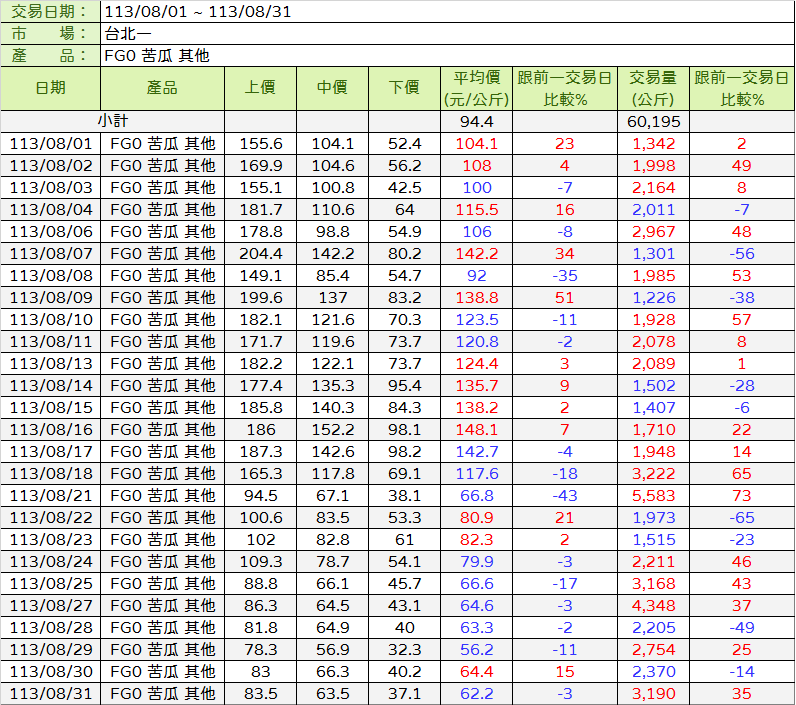Select the date cell 113/08/21
Image resolution: width=796 pixels, height=705 pixels.
tap(50, 496)
